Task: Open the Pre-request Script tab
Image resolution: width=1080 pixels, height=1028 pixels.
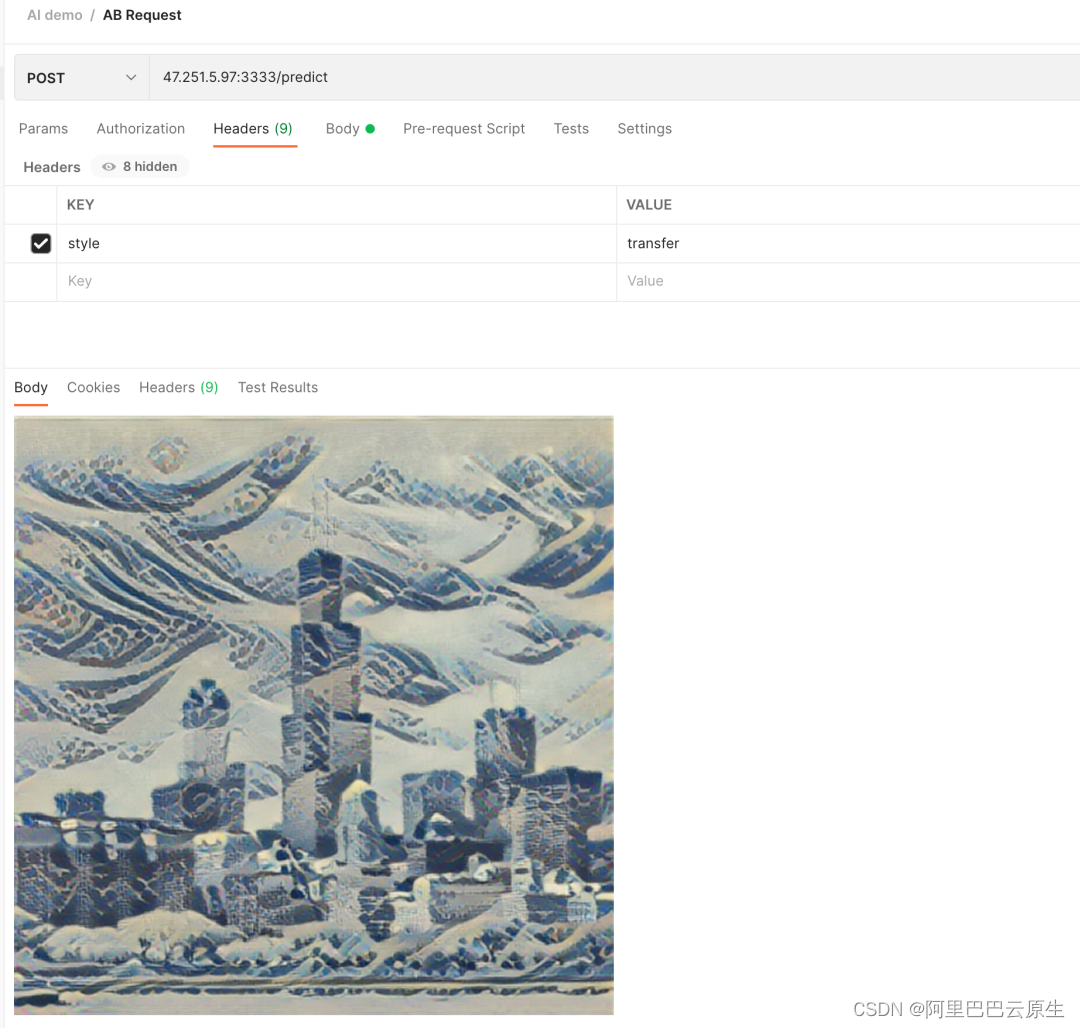Action: (464, 129)
